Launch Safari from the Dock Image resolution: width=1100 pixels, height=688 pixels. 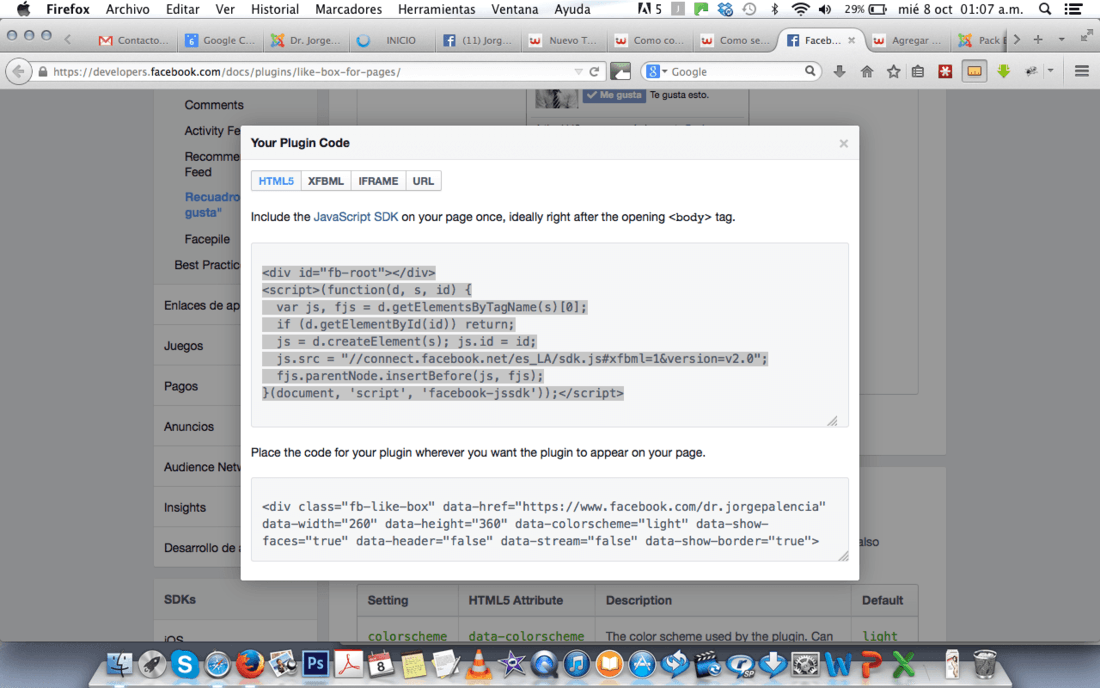(217, 663)
